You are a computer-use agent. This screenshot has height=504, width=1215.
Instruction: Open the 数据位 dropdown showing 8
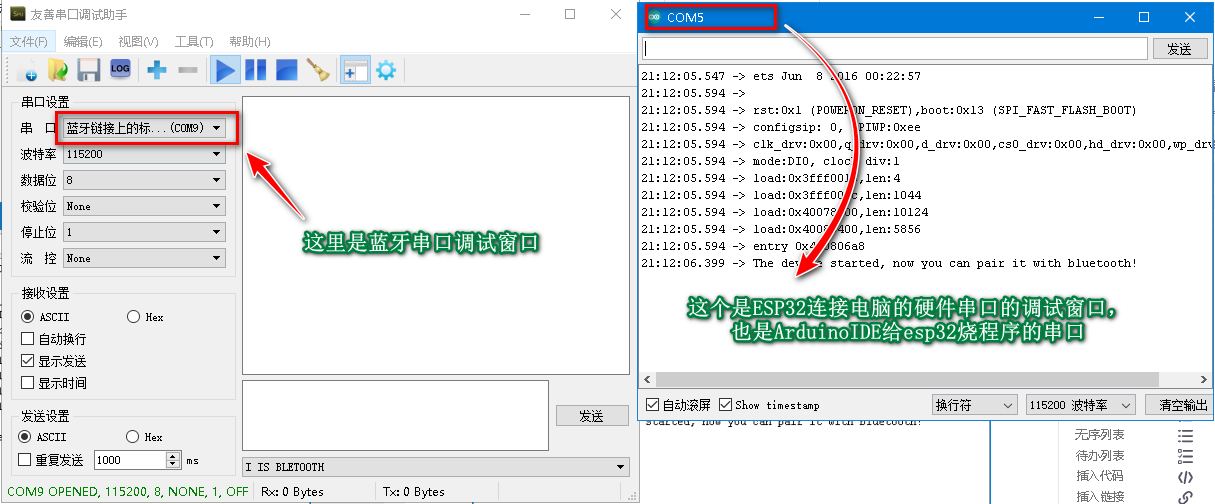(x=144, y=180)
